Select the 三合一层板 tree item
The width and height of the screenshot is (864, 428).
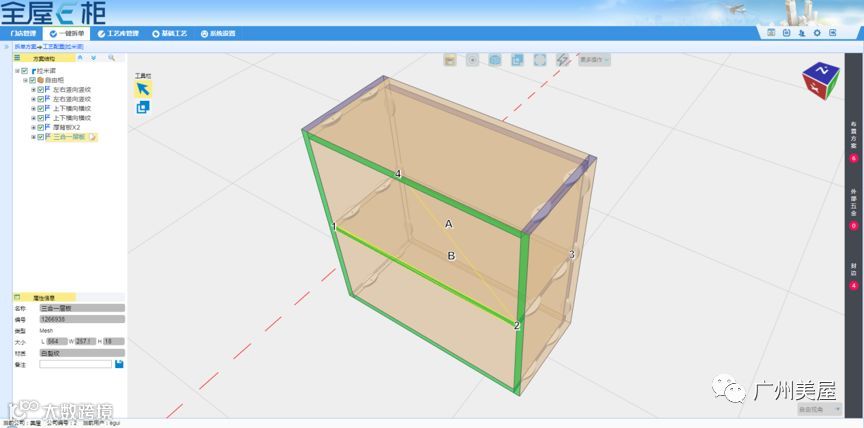click(x=69, y=137)
